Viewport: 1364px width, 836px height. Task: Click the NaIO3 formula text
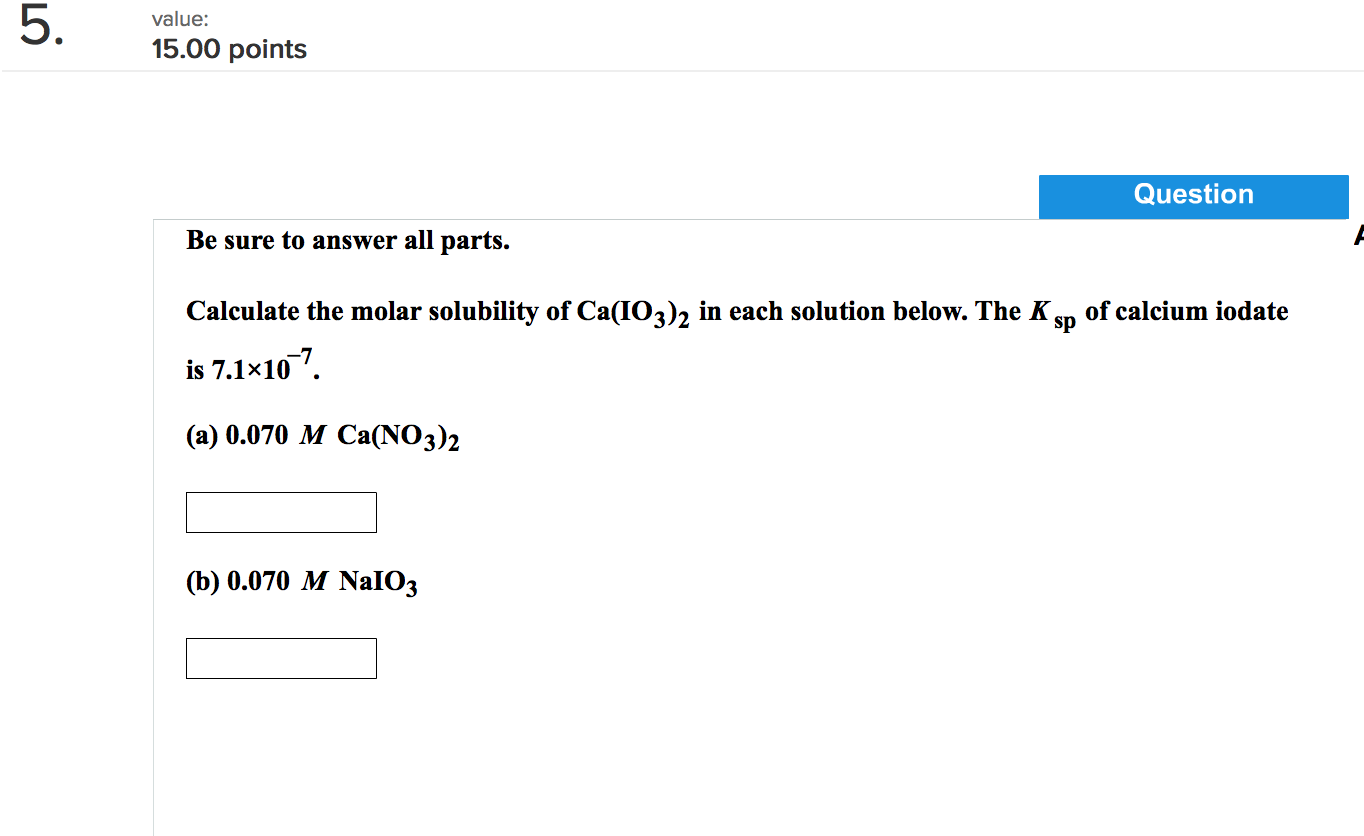tap(376, 581)
